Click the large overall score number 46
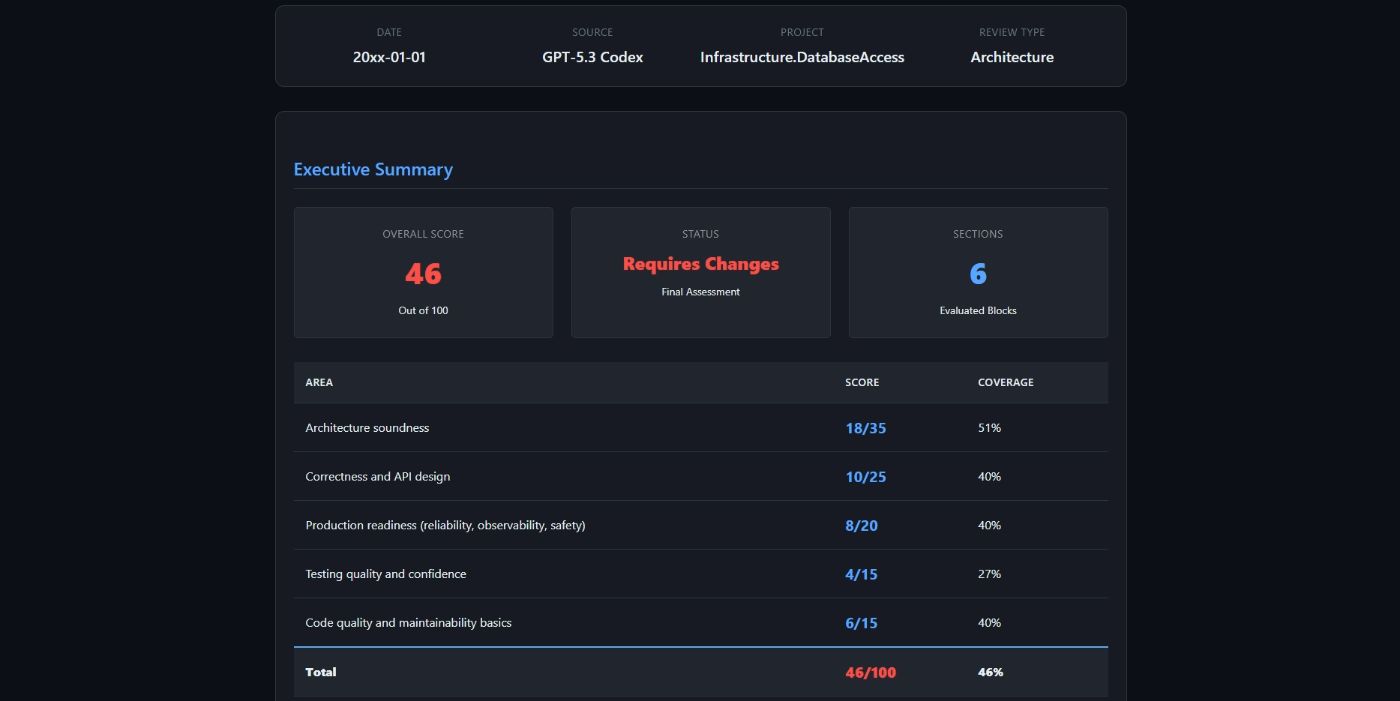The width and height of the screenshot is (1400, 701). 423,273
